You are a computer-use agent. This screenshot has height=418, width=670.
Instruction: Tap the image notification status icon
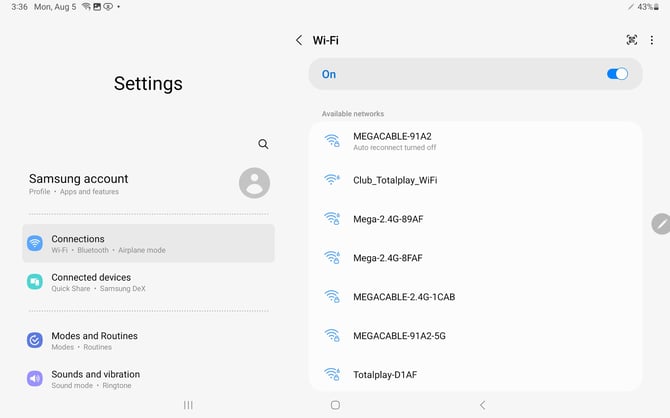point(97,6)
